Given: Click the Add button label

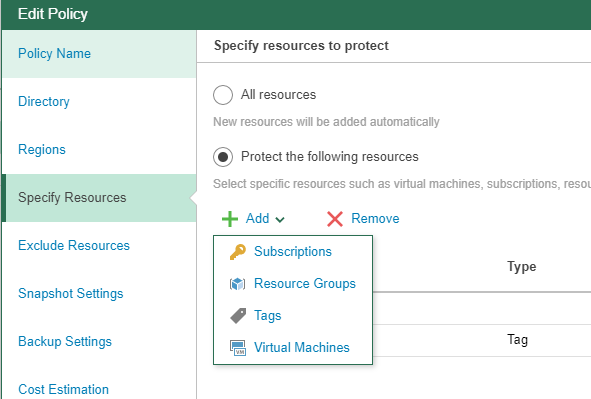Looking at the screenshot, I should tap(257, 219).
